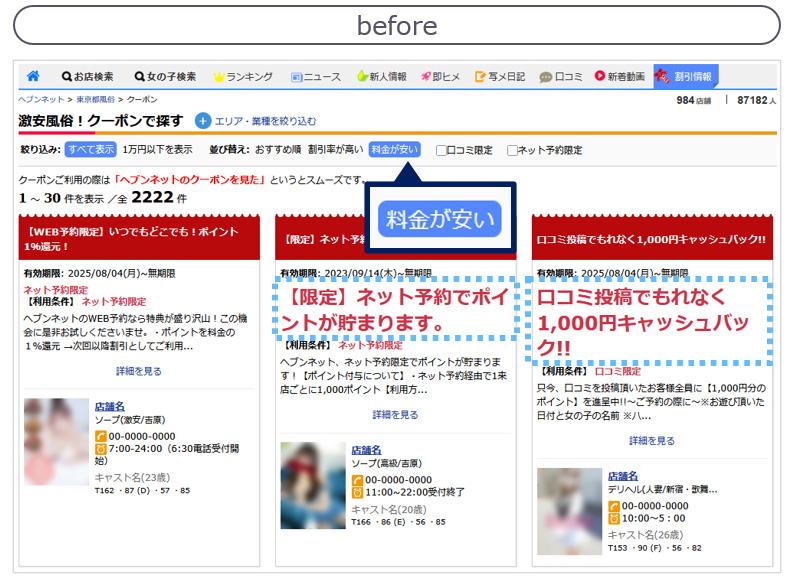Sort by 料金が安い in sort bar
The width and height of the screenshot is (794, 584).
click(x=394, y=149)
